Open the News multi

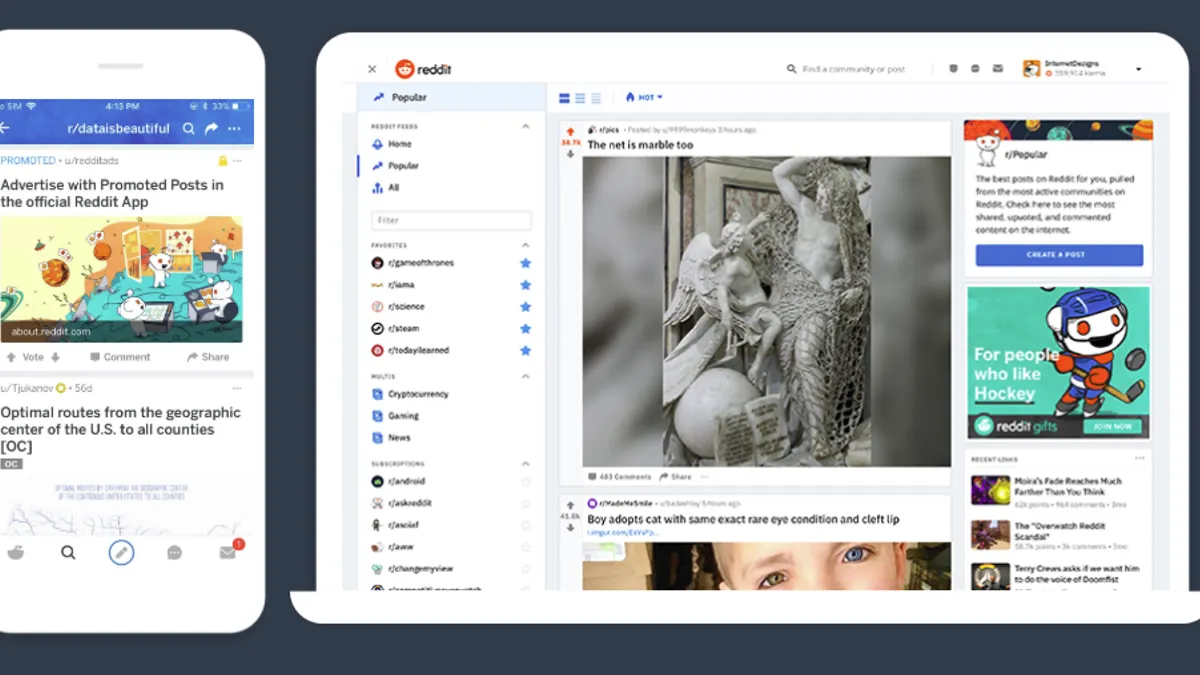tap(399, 438)
